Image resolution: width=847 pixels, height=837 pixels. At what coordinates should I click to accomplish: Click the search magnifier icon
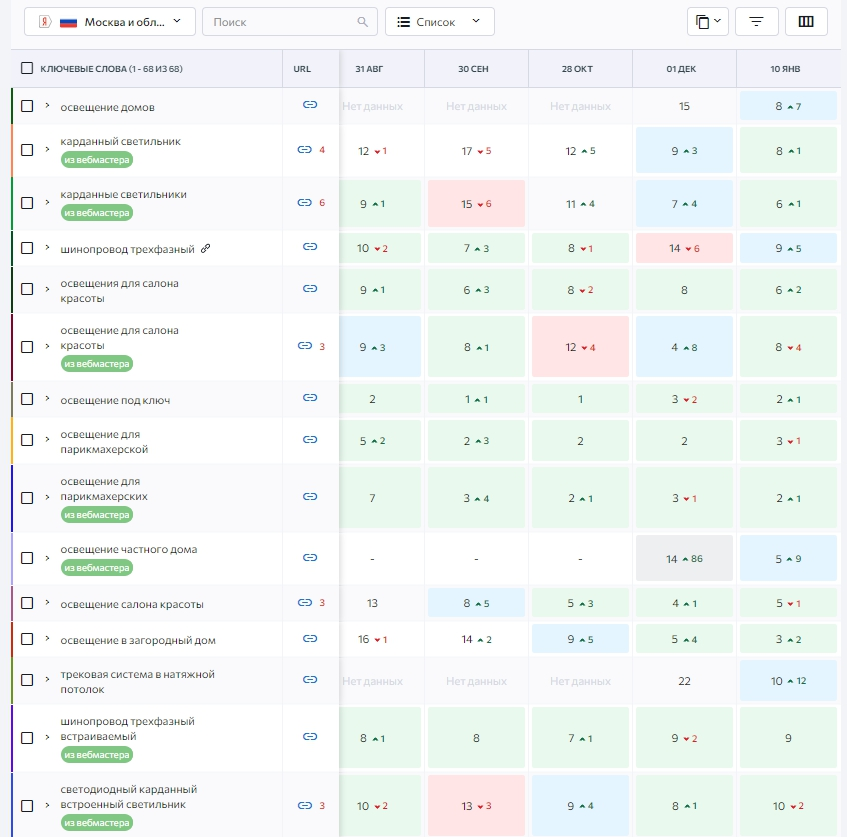pyautogui.click(x=362, y=22)
